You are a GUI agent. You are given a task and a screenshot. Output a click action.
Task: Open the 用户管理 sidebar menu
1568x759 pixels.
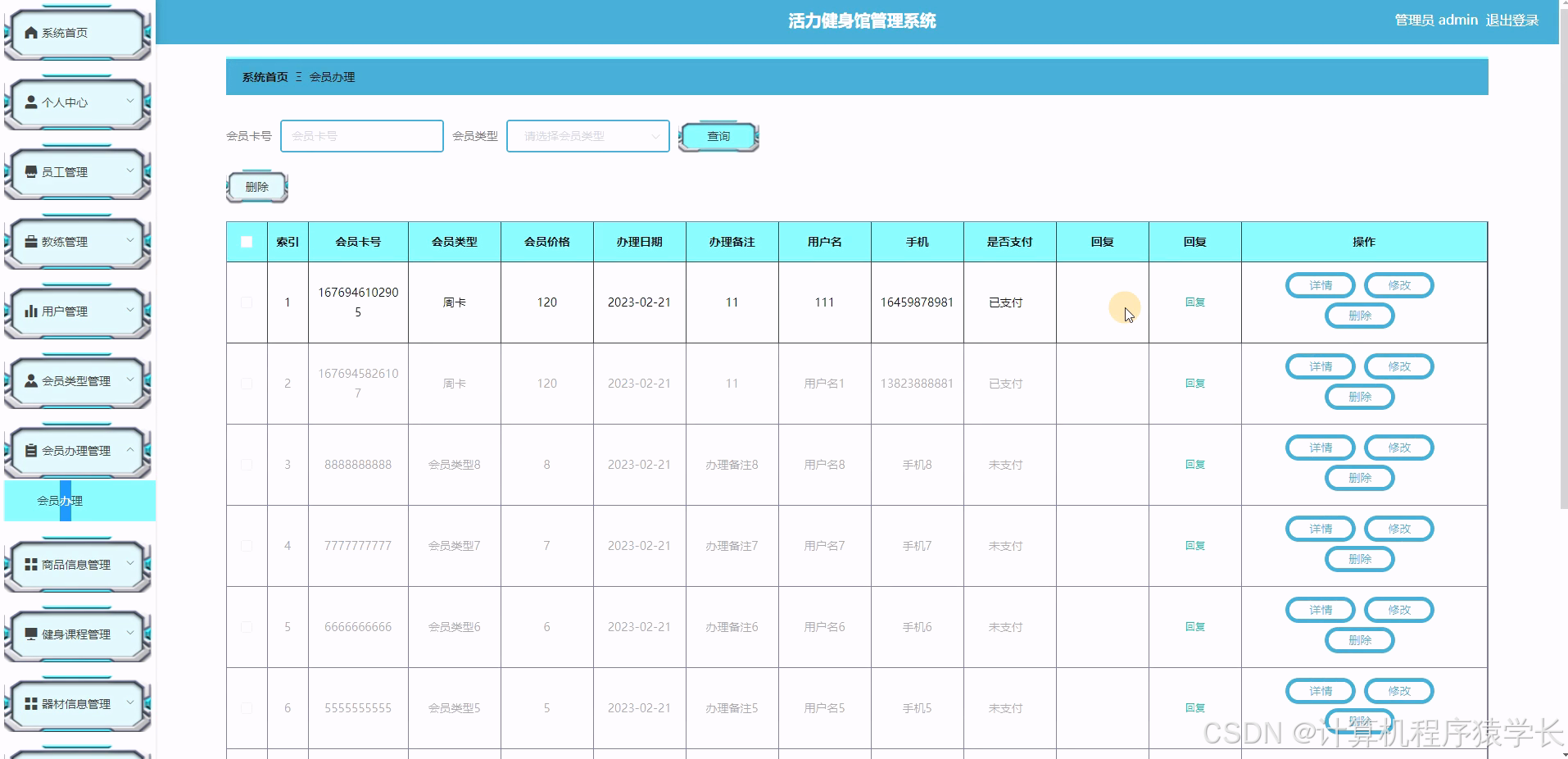(78, 312)
